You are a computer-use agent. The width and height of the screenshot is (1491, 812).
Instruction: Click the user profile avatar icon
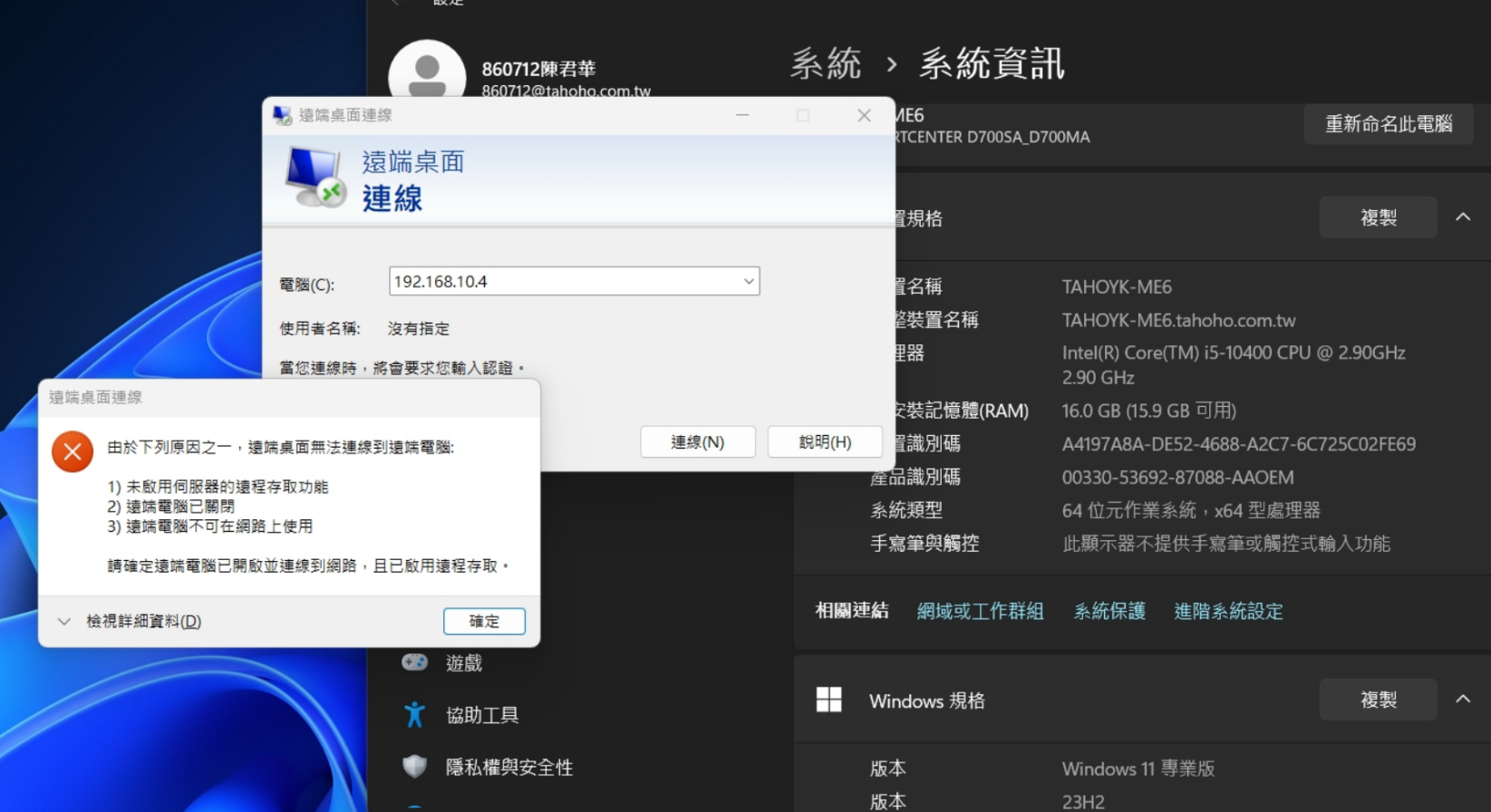pos(427,74)
